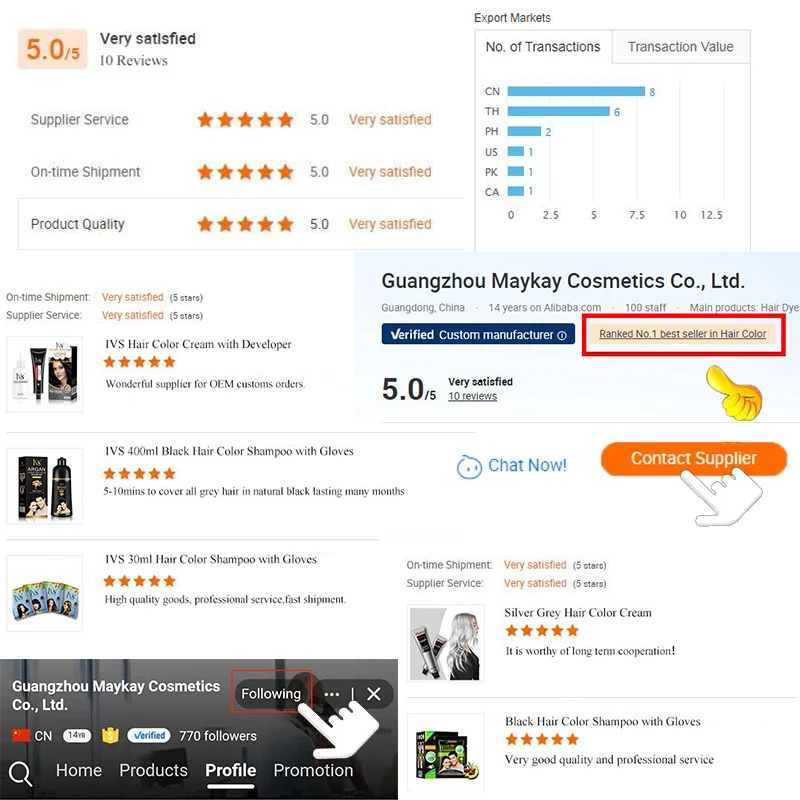This screenshot has height=800, width=800.
Task: Click the CN transactions bar in chart
Action: point(576,91)
